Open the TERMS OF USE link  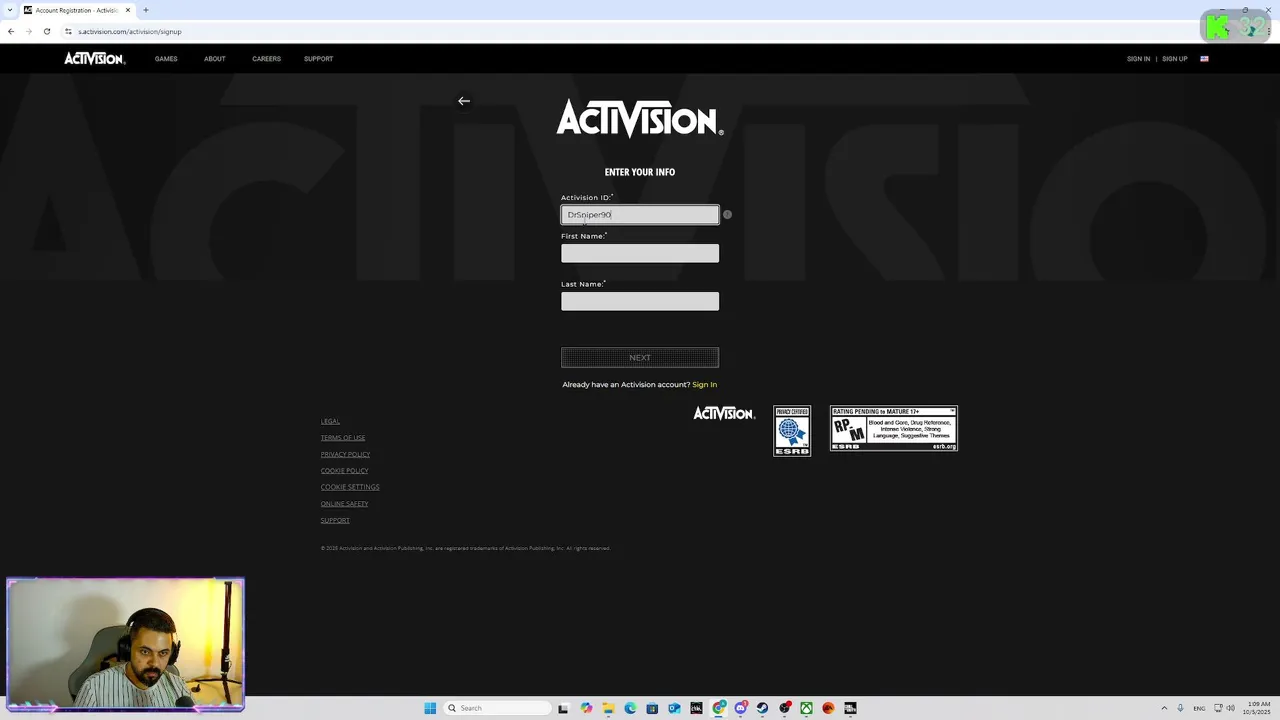coord(343,438)
